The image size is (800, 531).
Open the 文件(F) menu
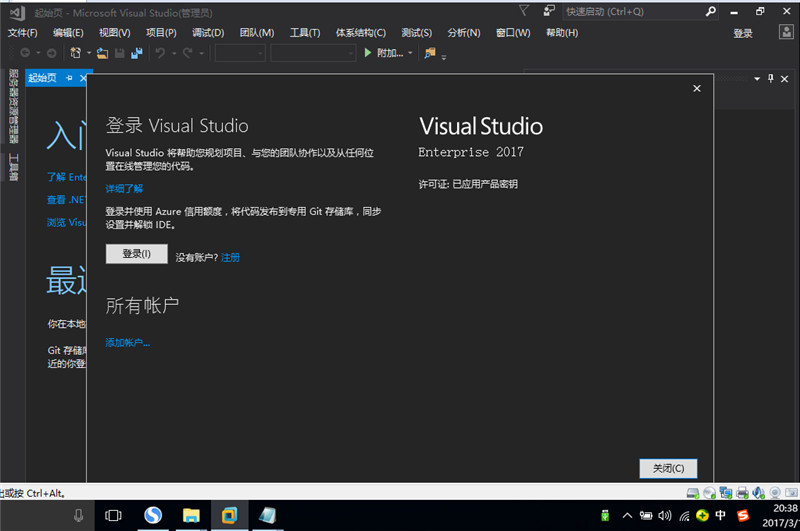[22, 33]
